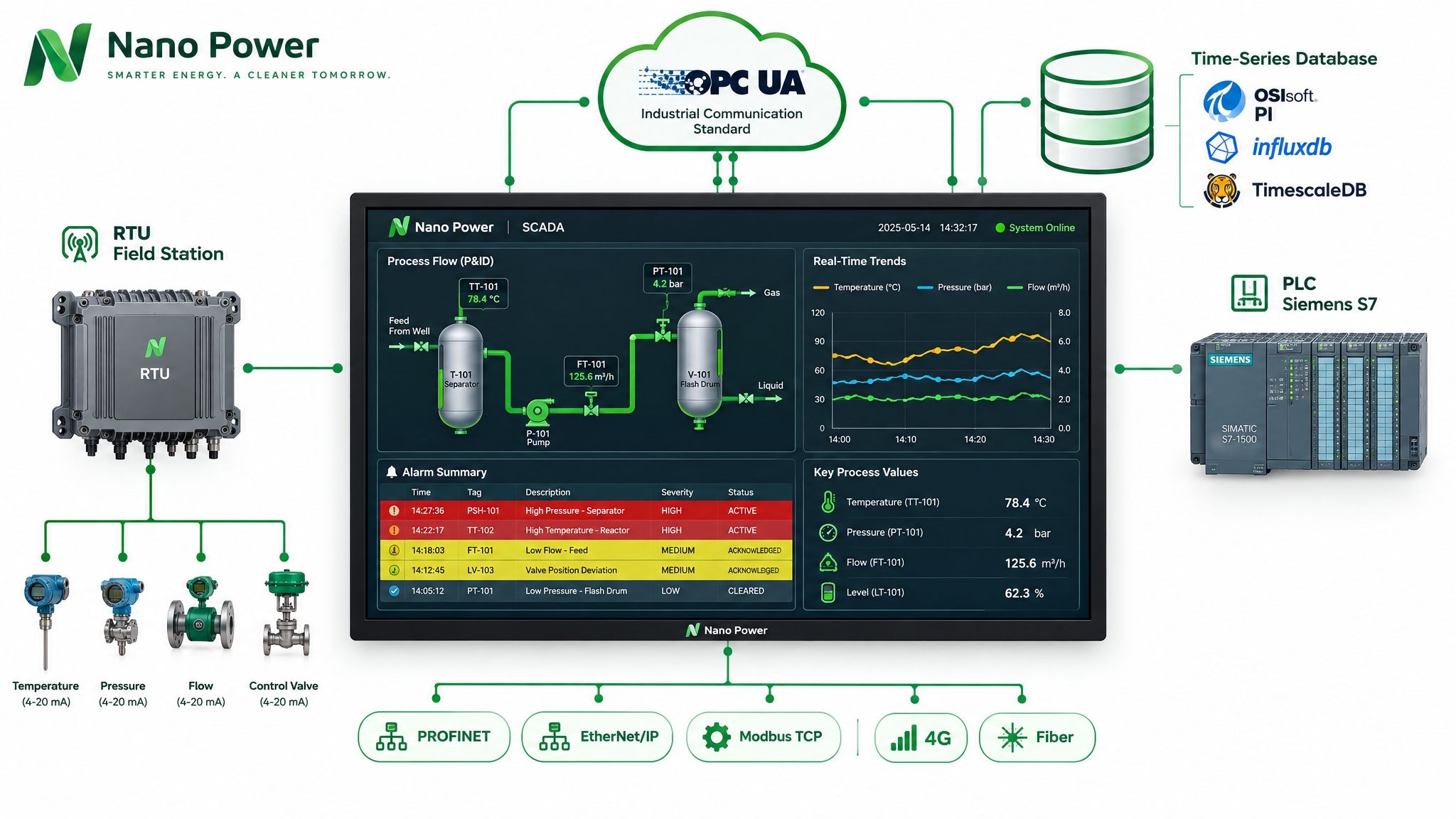Click the Severity column header in Alarm Summary

click(677, 492)
